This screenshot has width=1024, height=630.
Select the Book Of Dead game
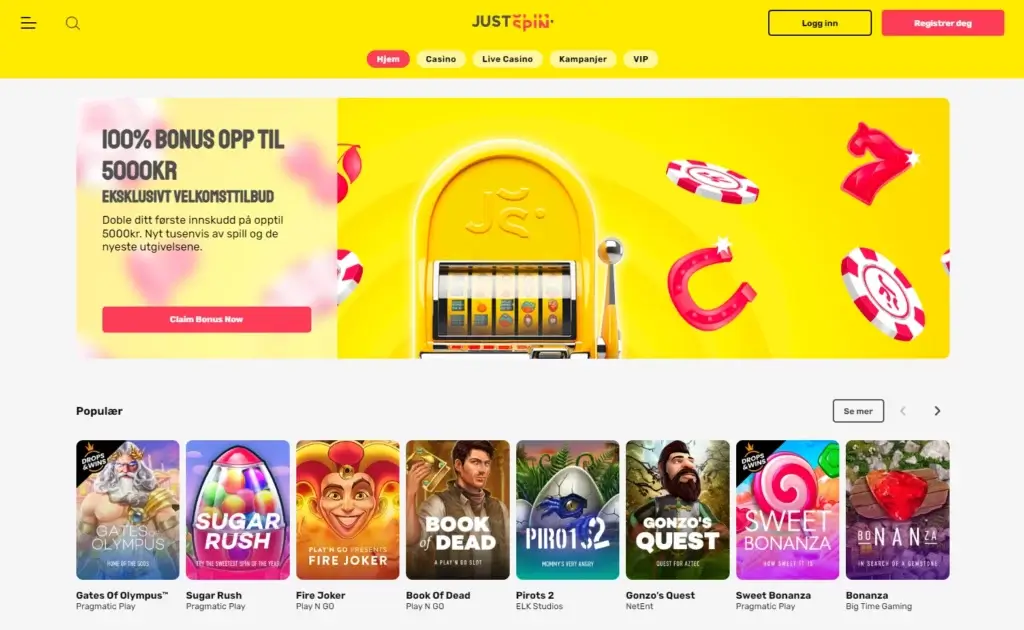click(x=458, y=510)
